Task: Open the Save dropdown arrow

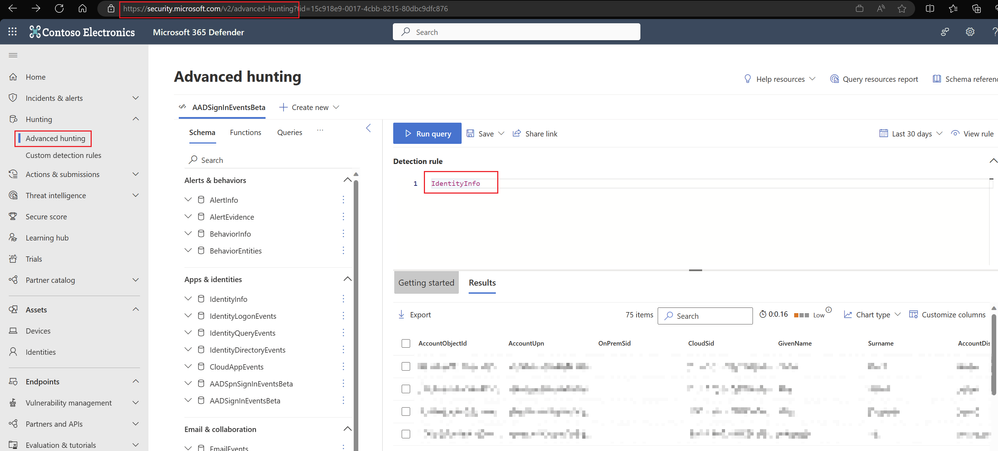Action: [x=501, y=134]
